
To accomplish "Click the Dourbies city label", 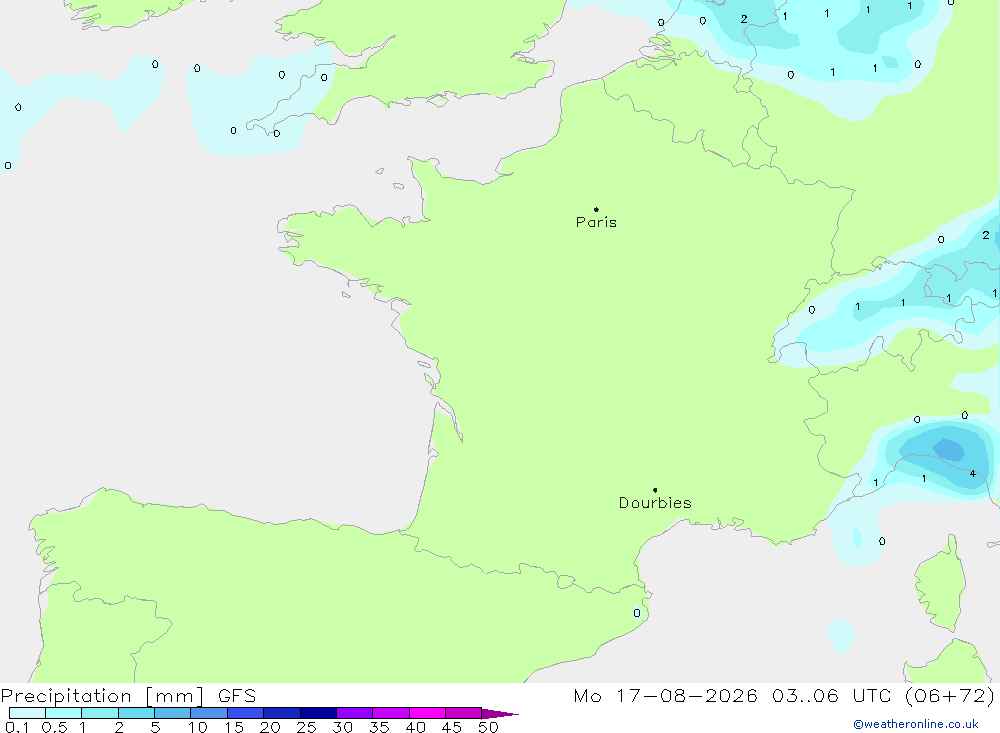I will point(655,503).
